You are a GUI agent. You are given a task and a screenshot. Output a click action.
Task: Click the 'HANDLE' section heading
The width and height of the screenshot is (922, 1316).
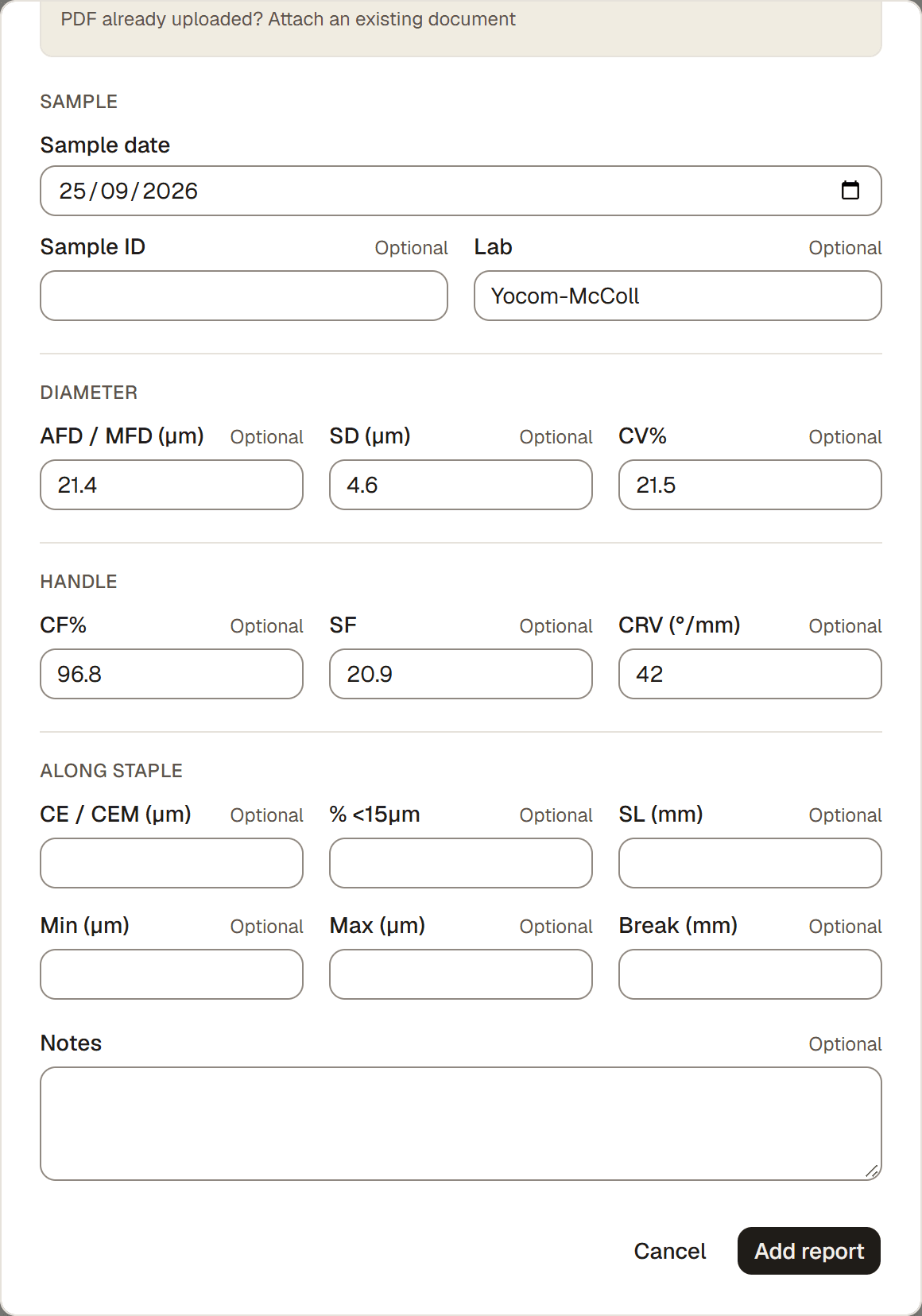79,582
